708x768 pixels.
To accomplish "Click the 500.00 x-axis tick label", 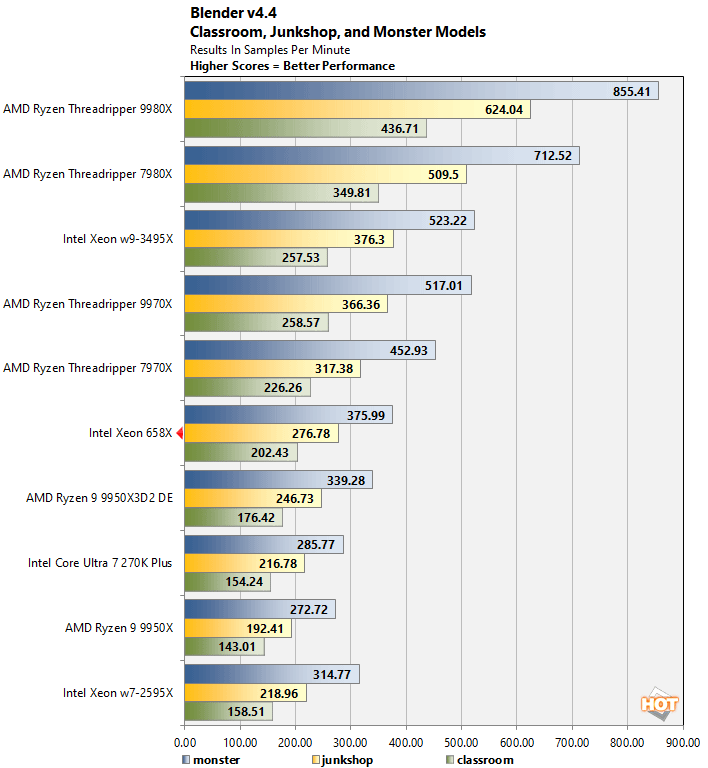I will coord(461,743).
